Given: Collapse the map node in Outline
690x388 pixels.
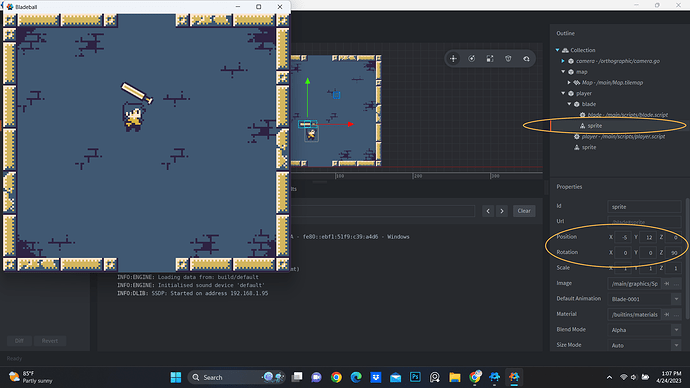Looking at the screenshot, I should 563,72.
